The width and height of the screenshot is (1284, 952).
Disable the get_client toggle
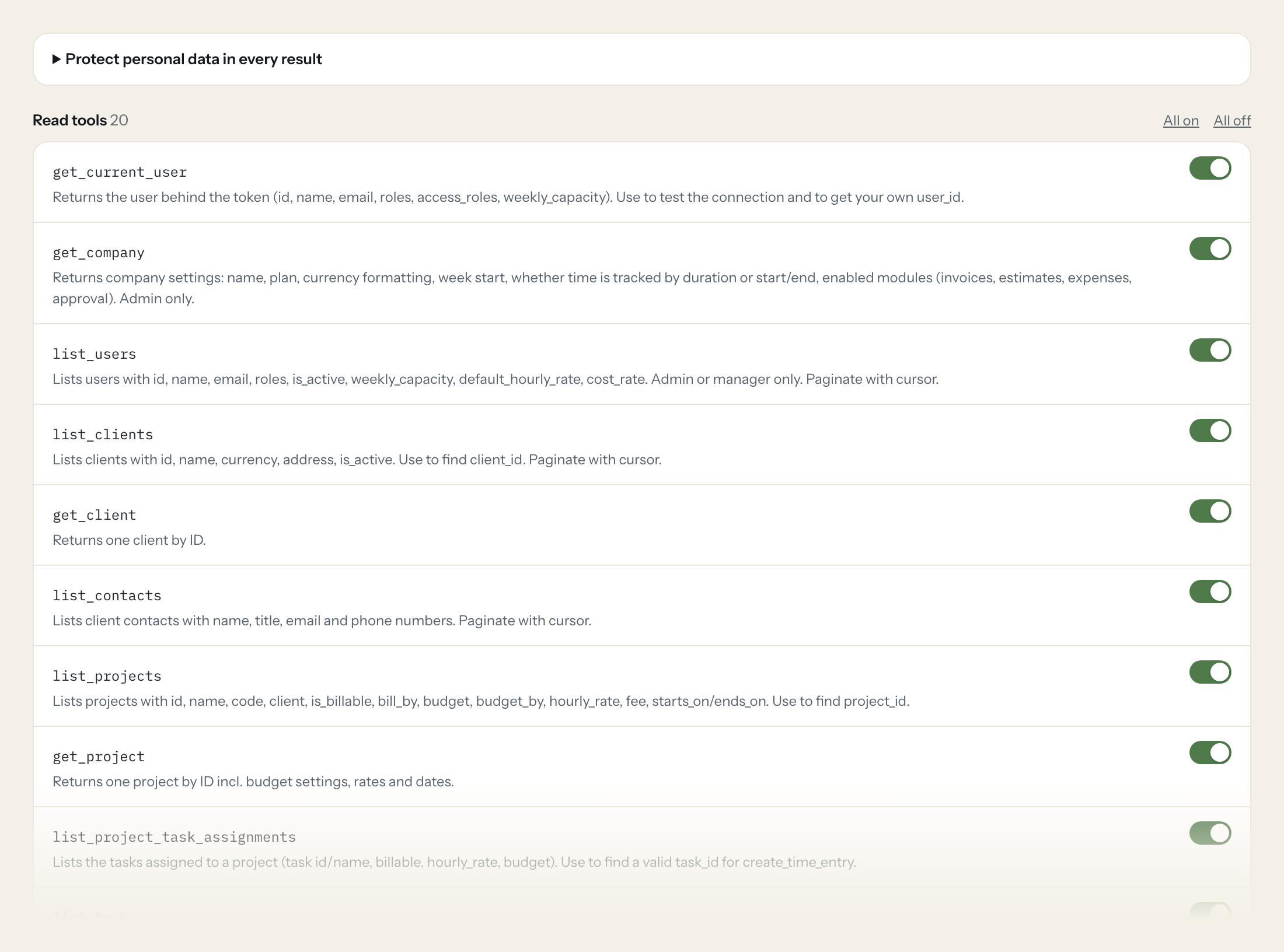click(1210, 511)
